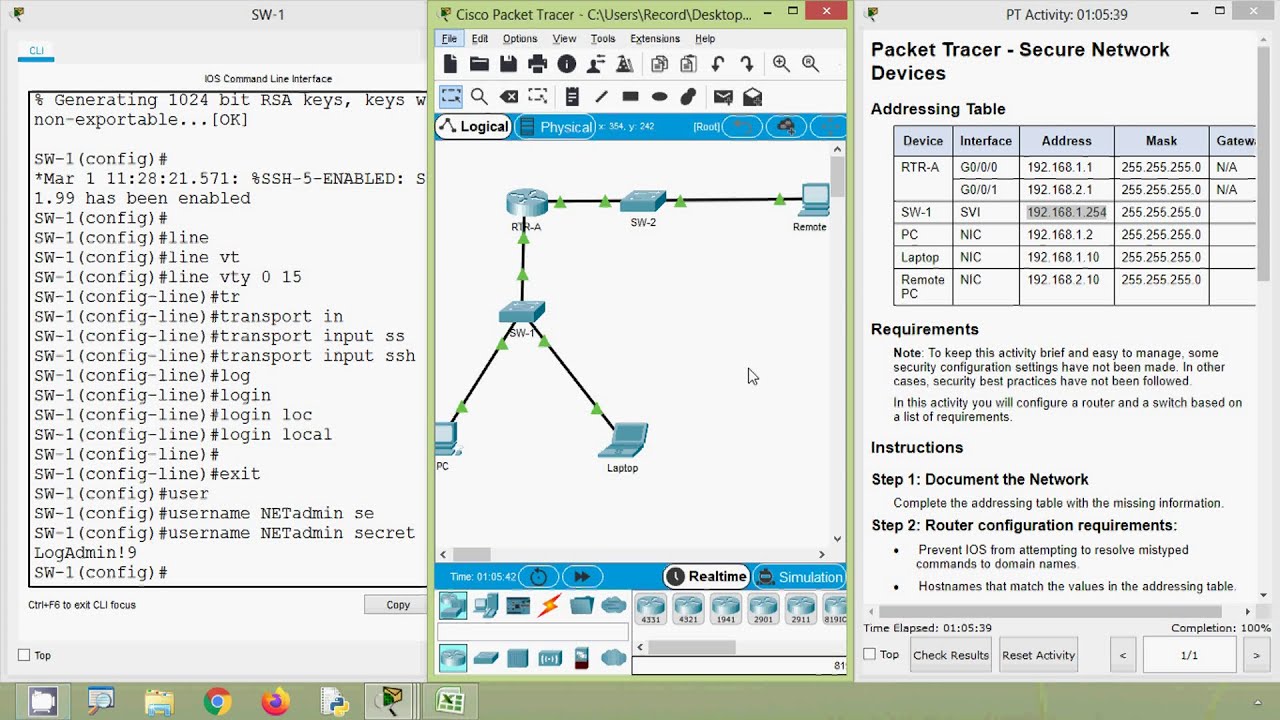1280x720 pixels.
Task: Click the Print icon in the toolbar
Action: [x=537, y=64]
